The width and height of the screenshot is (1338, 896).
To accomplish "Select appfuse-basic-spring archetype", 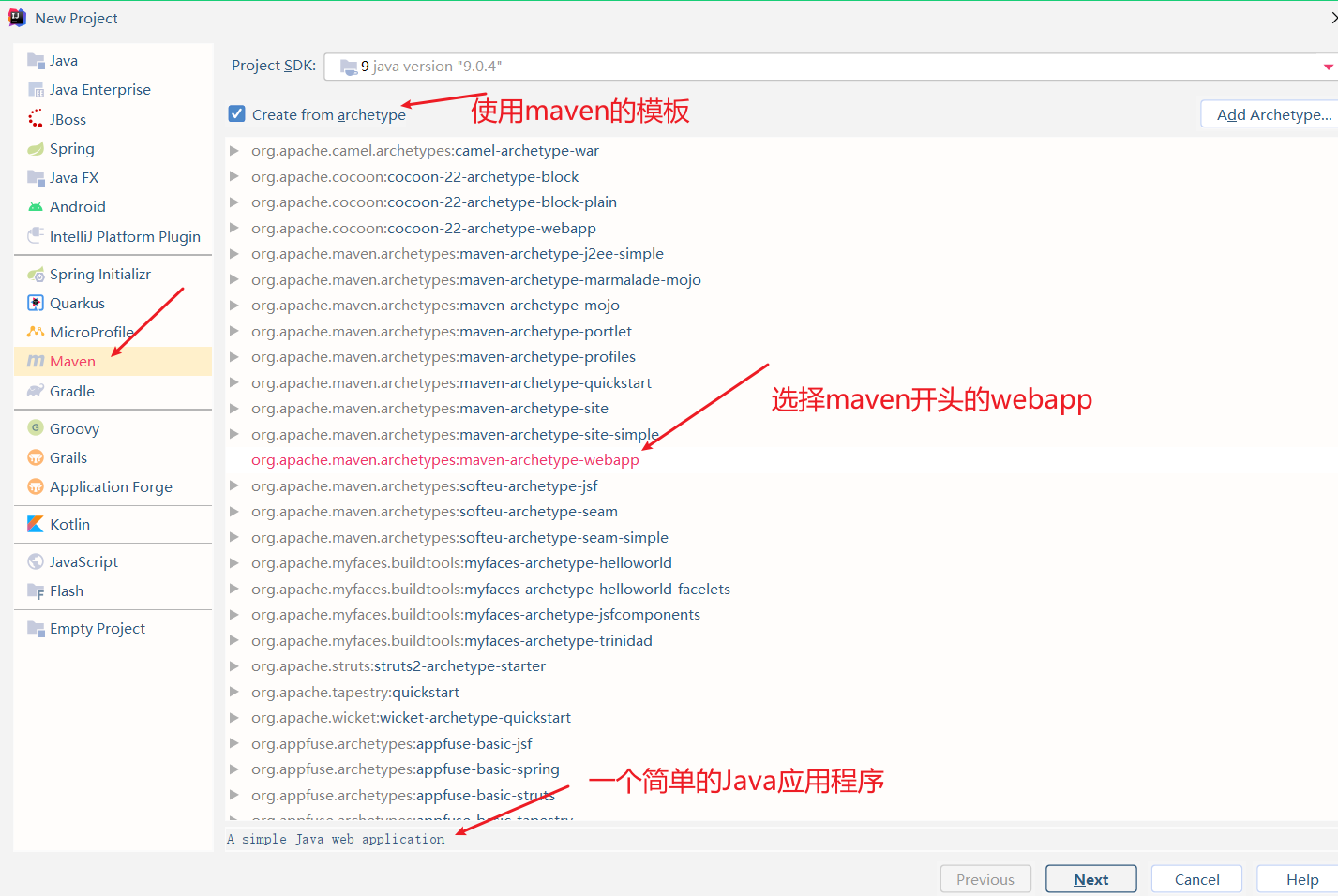I will click(x=405, y=769).
